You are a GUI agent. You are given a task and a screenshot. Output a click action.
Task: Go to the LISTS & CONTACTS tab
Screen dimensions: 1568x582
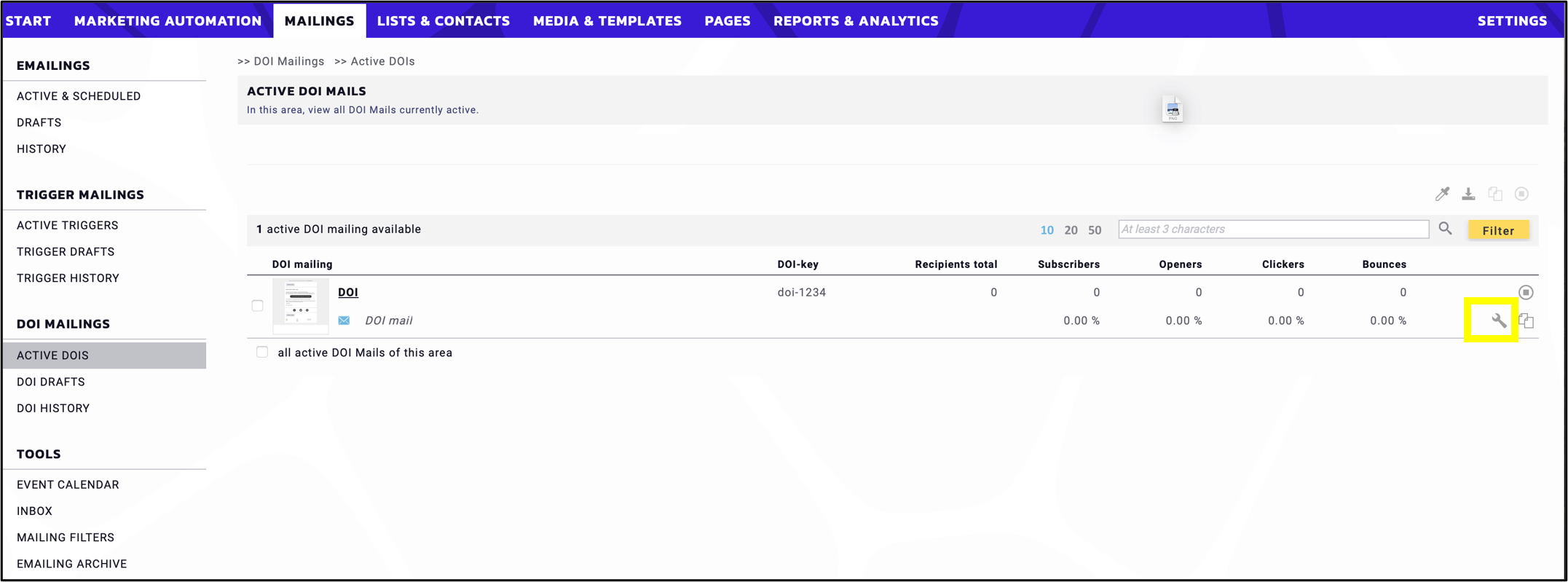[x=444, y=21]
